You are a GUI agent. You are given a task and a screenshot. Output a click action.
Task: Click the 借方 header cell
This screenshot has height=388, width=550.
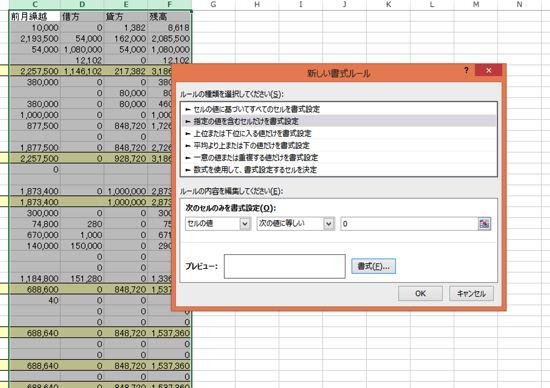pyautogui.click(x=82, y=16)
